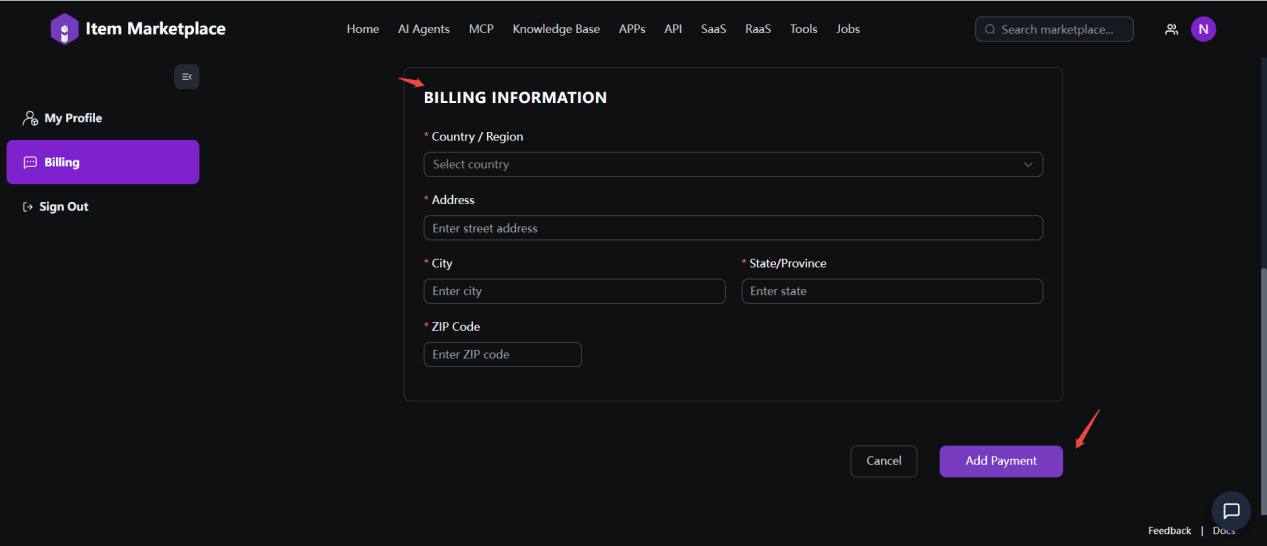Viewport: 1267px width, 546px height.
Task: Expand the Country / Region dropdown
Action: pos(720,164)
